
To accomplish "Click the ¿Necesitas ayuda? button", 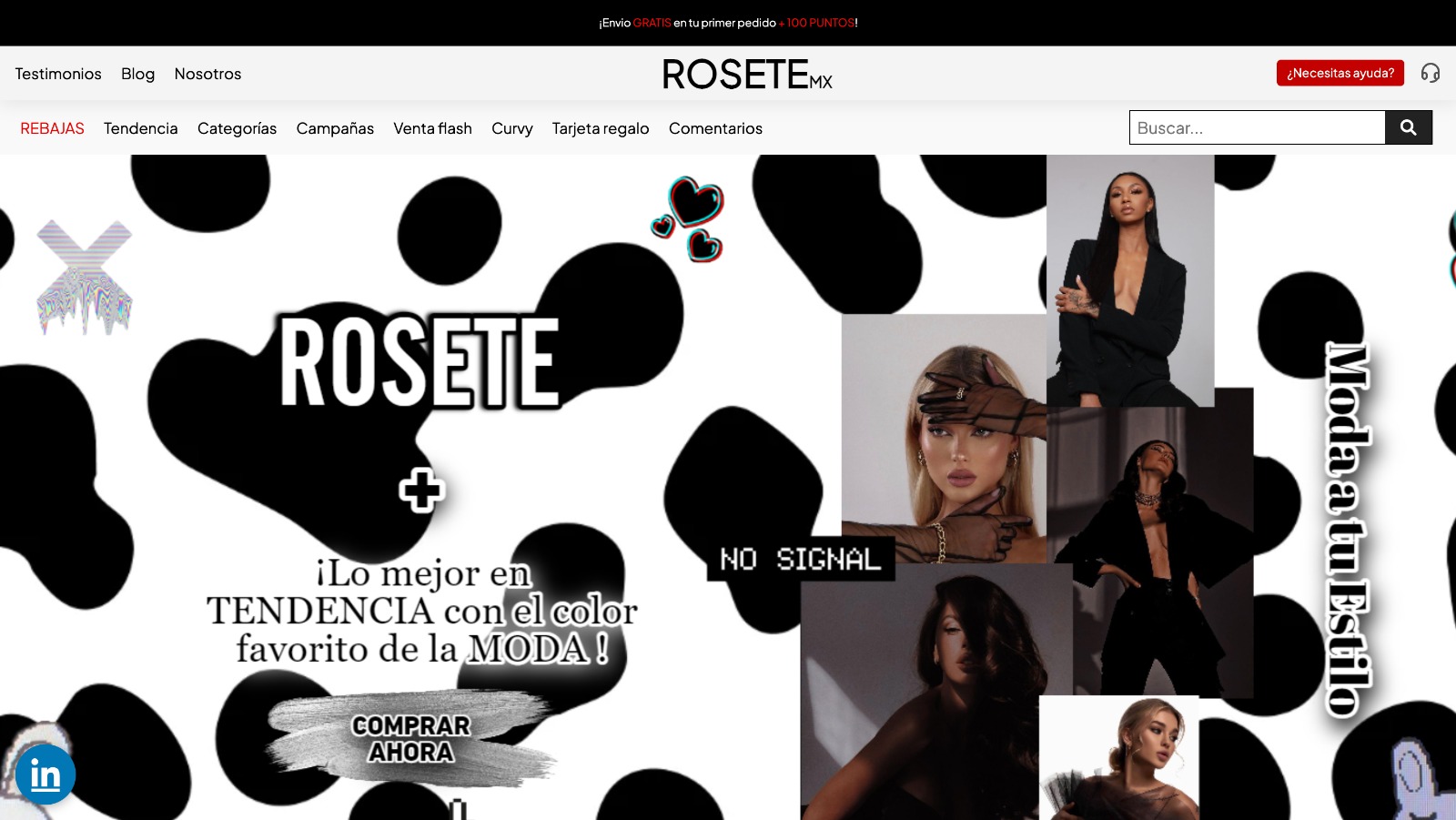I will click(1340, 73).
